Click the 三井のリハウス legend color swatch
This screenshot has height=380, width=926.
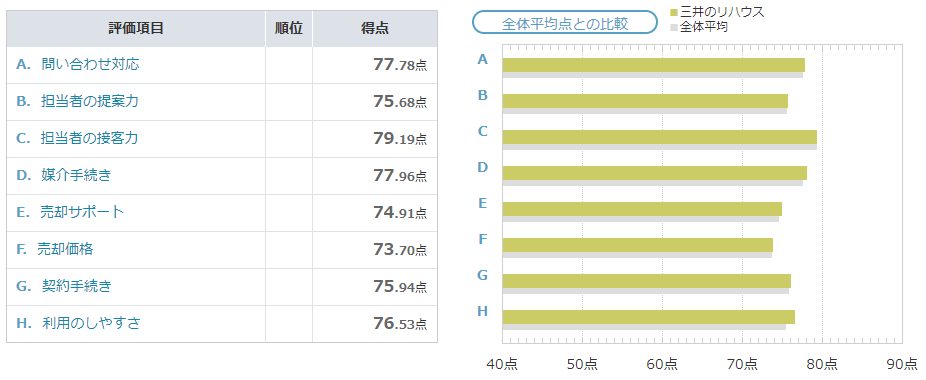click(674, 12)
